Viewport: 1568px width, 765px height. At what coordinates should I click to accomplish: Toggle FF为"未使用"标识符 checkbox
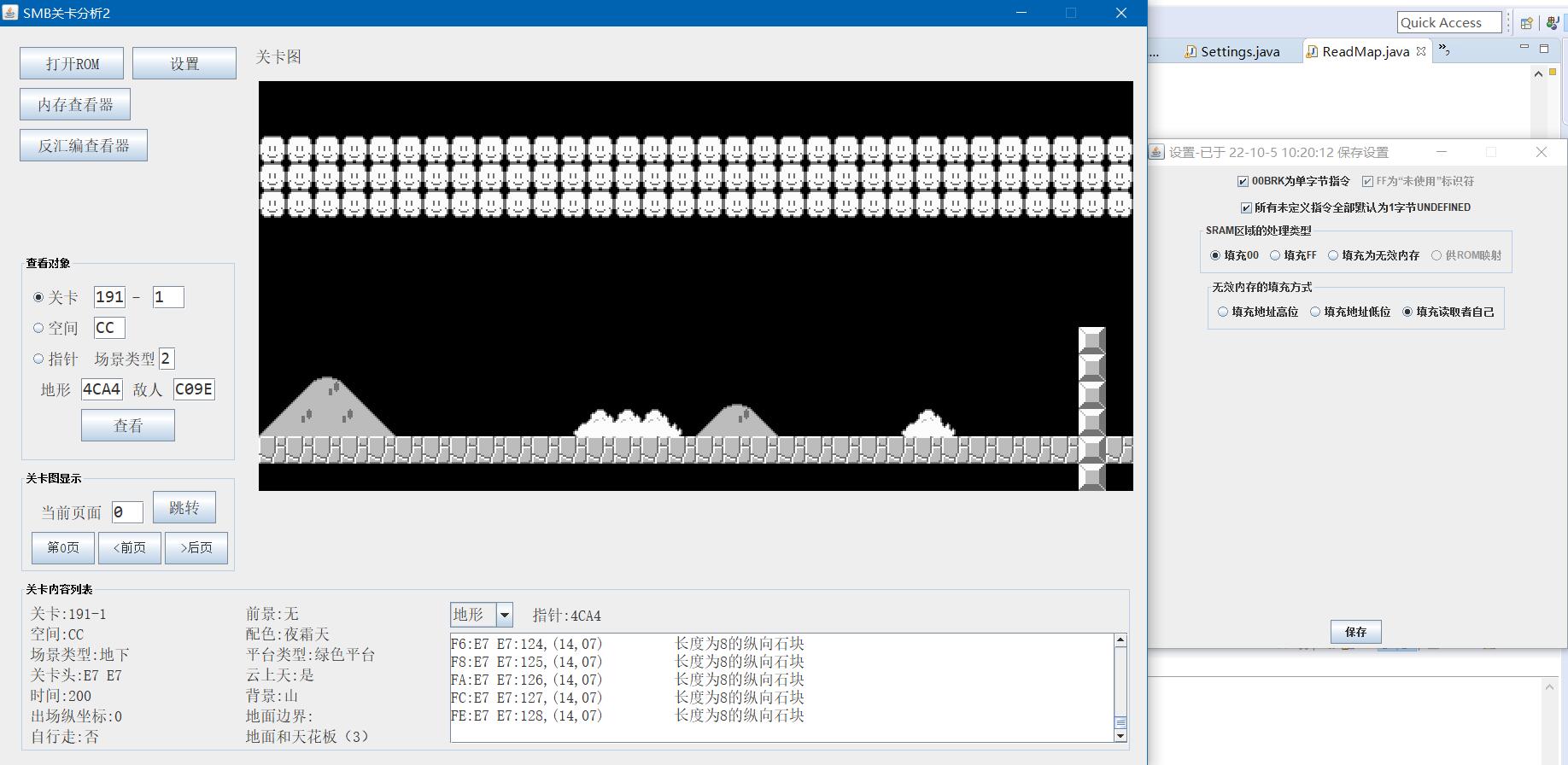pos(1367,181)
